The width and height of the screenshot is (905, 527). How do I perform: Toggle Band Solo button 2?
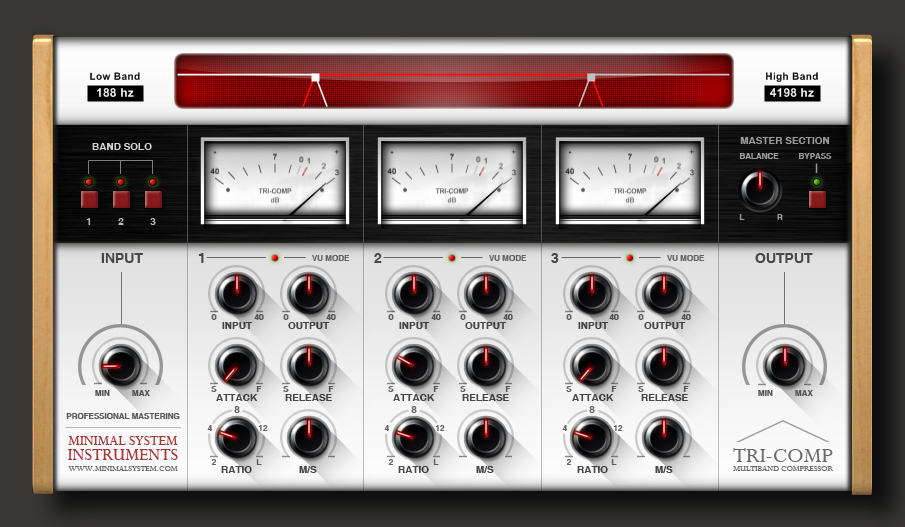point(121,200)
